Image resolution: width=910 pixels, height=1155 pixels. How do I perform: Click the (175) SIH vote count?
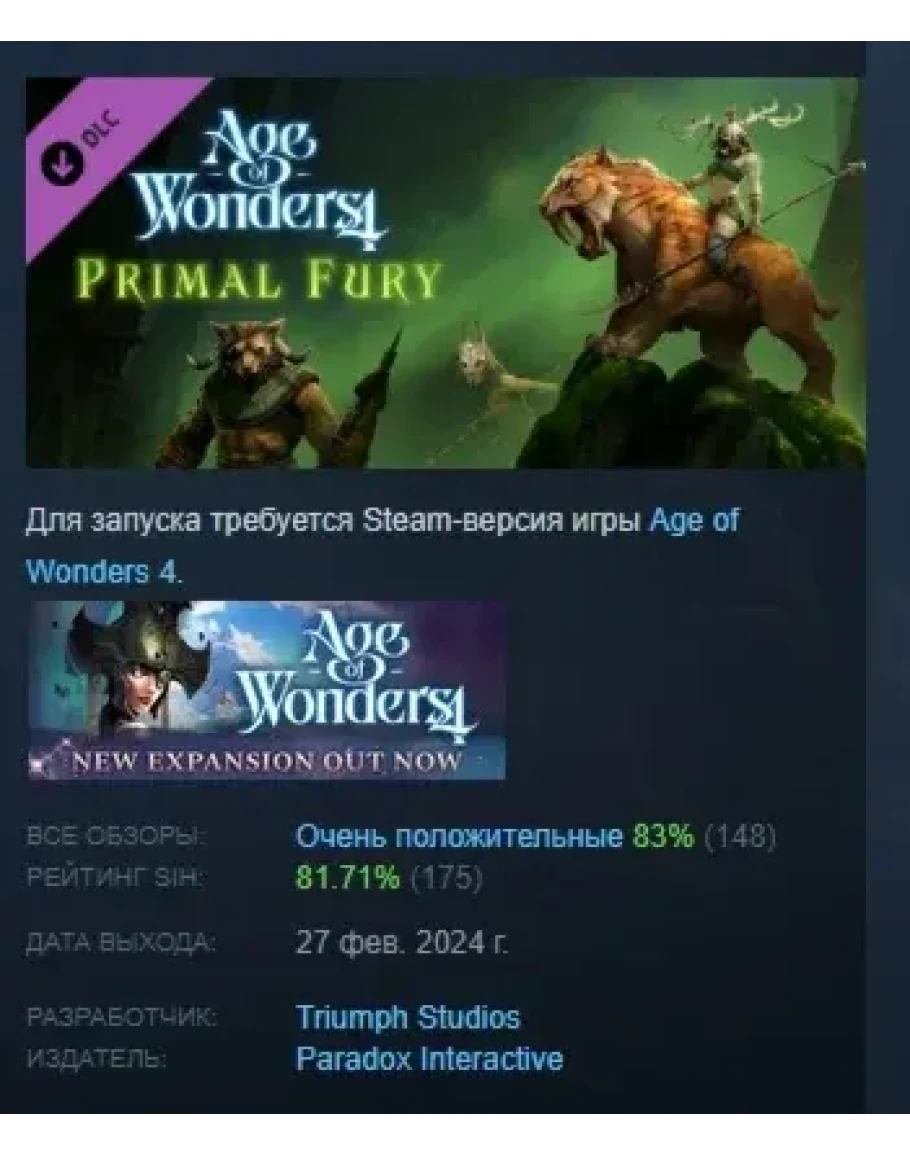click(x=446, y=877)
